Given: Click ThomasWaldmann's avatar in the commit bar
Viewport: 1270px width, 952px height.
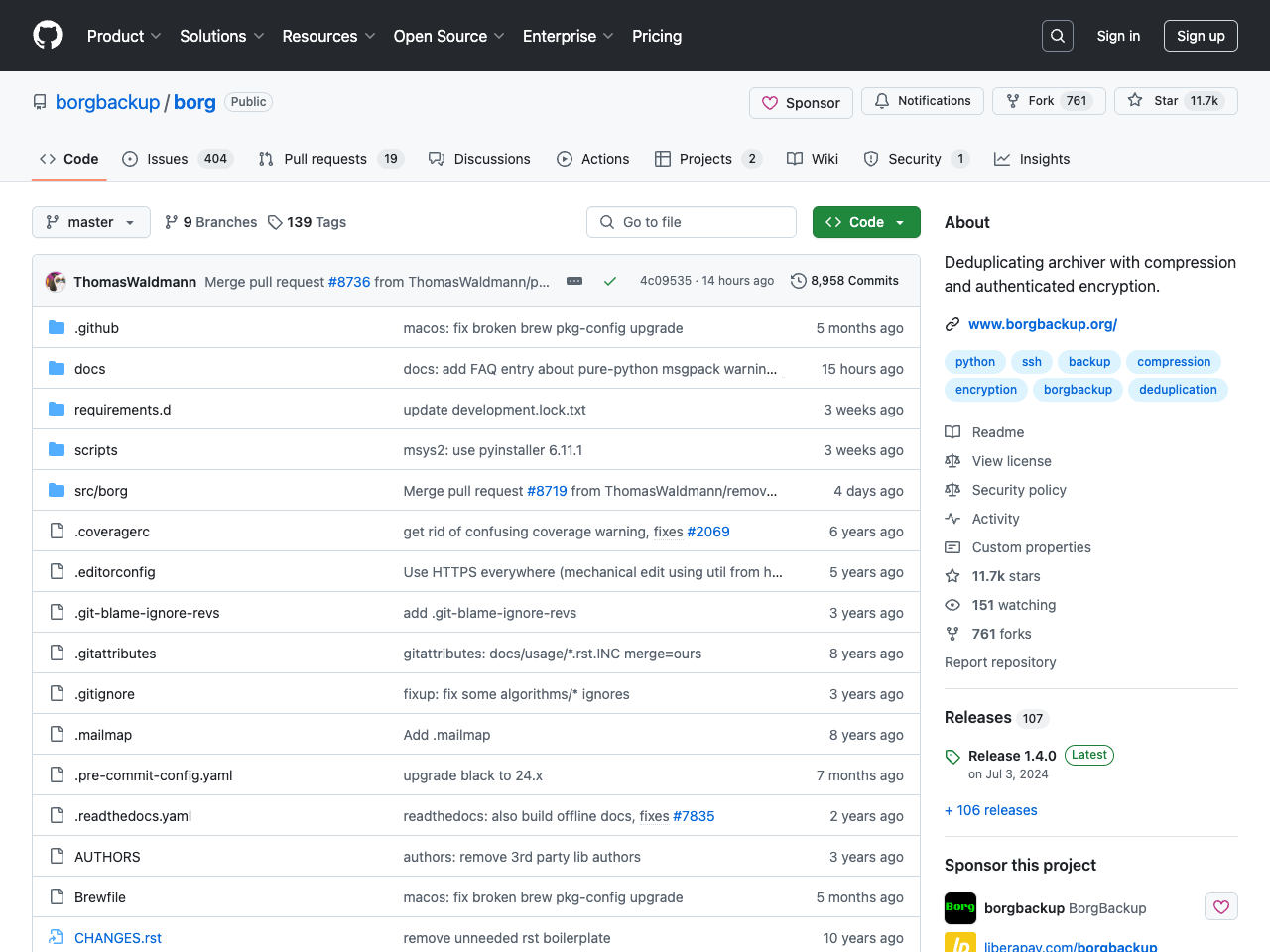Looking at the screenshot, I should [56, 282].
